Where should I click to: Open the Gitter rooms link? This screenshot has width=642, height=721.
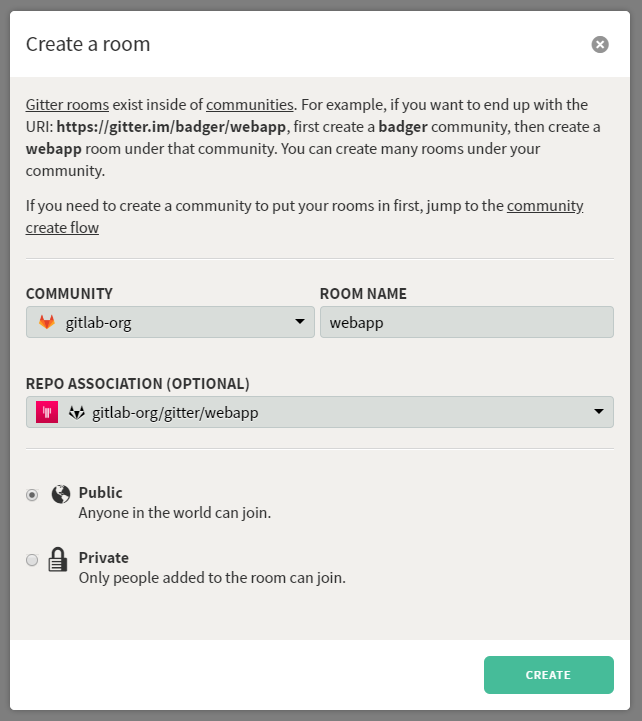(67, 105)
